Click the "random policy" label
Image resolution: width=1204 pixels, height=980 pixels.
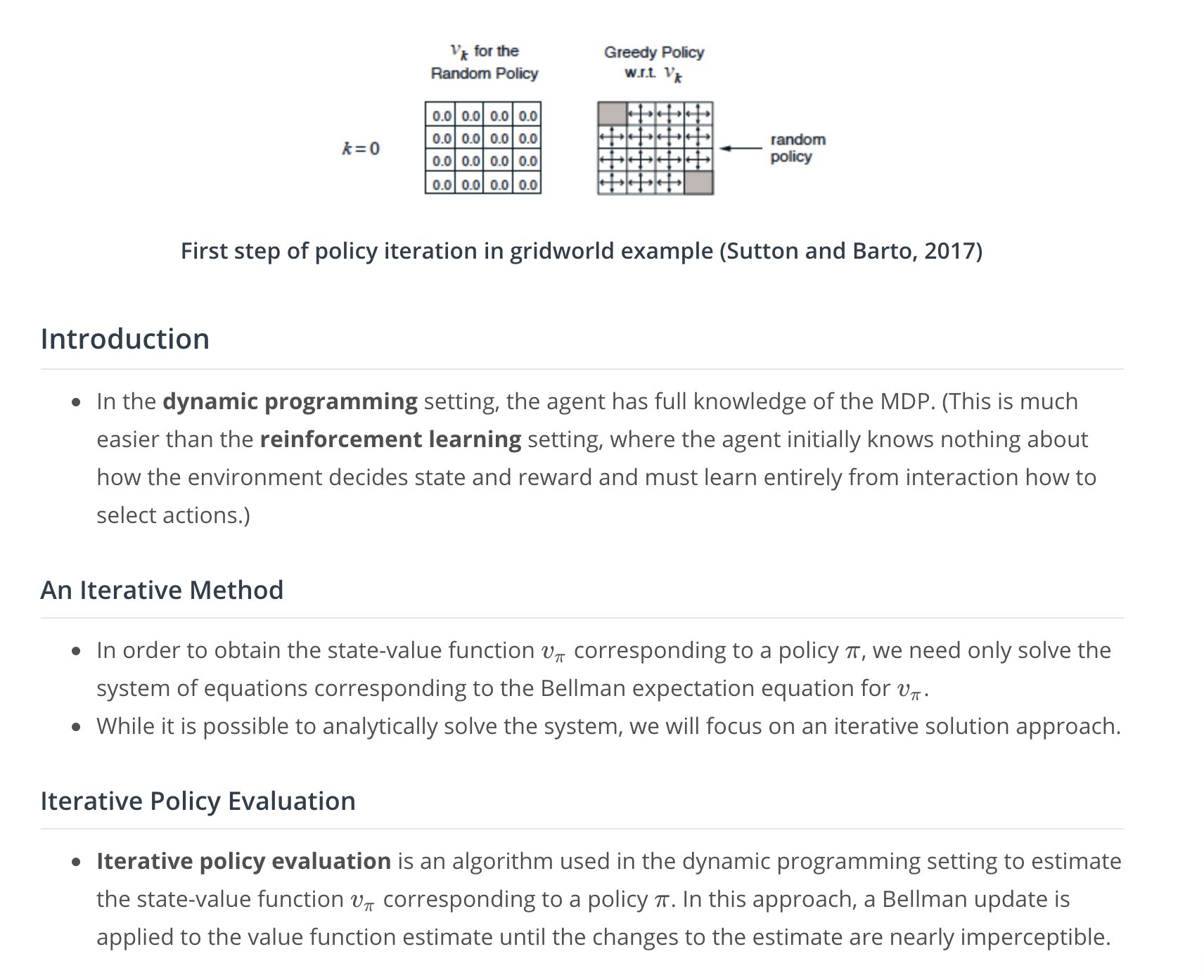tap(798, 148)
